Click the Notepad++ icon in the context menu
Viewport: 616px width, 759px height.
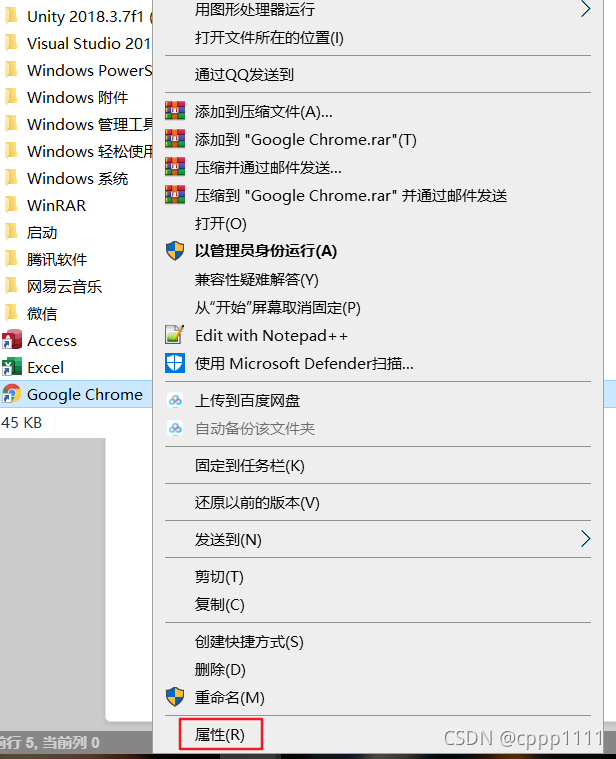tap(175, 334)
